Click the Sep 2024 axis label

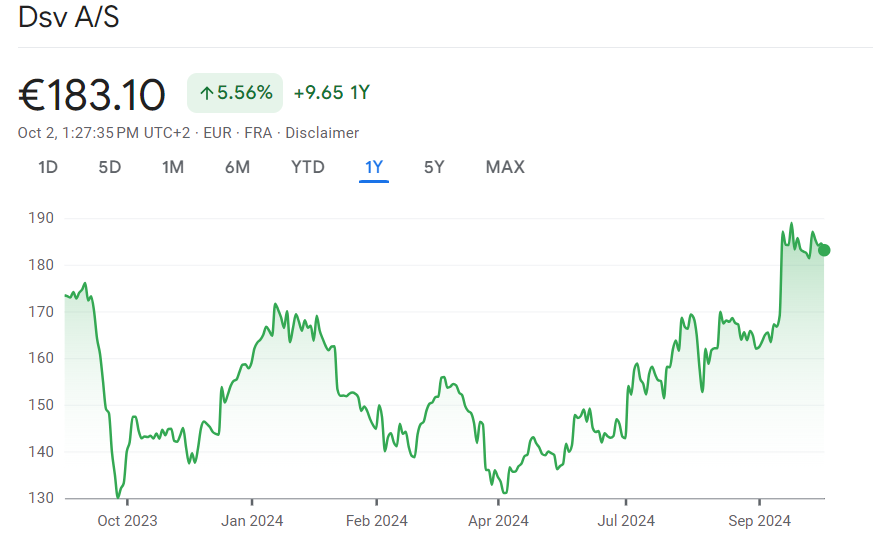(759, 521)
